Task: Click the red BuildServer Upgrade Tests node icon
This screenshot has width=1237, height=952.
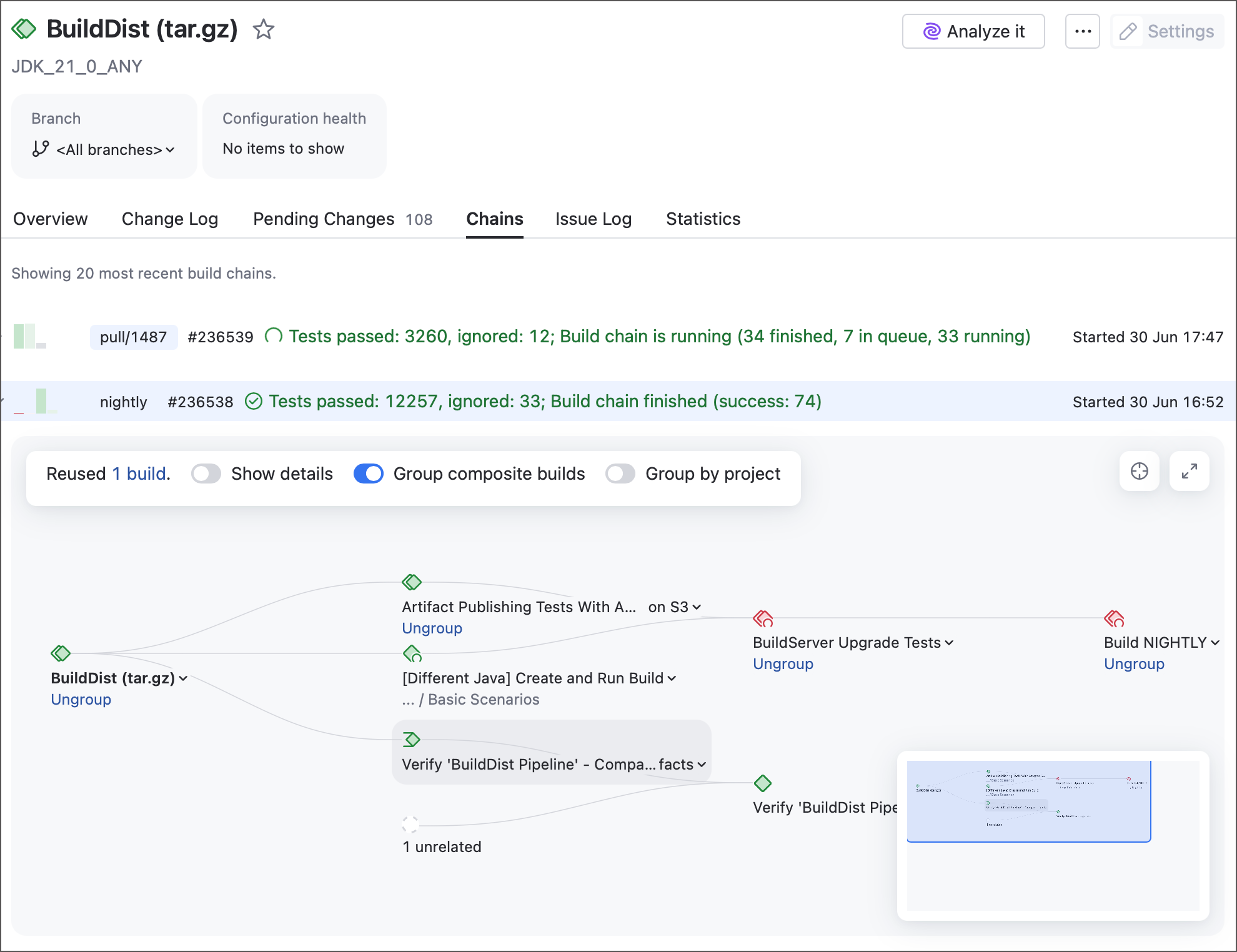Action: click(x=763, y=618)
